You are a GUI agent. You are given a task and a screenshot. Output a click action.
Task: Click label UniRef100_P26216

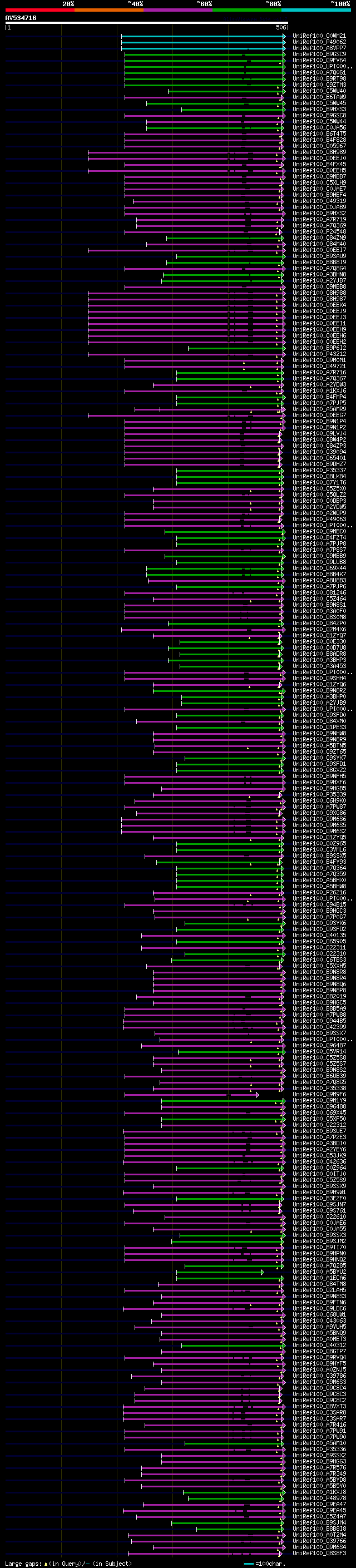tap(319, 892)
